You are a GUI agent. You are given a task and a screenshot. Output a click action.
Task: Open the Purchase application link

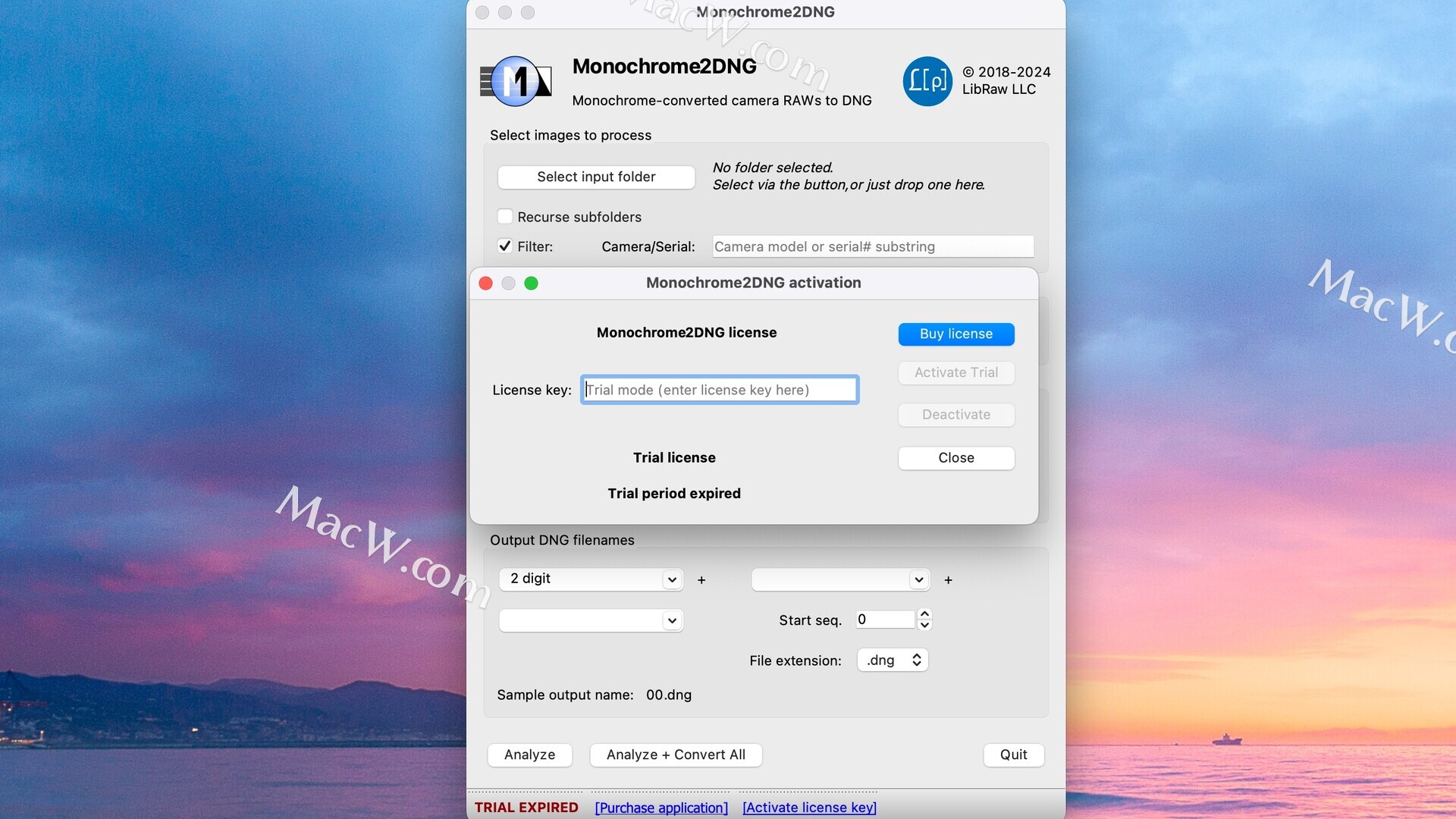[661, 808]
